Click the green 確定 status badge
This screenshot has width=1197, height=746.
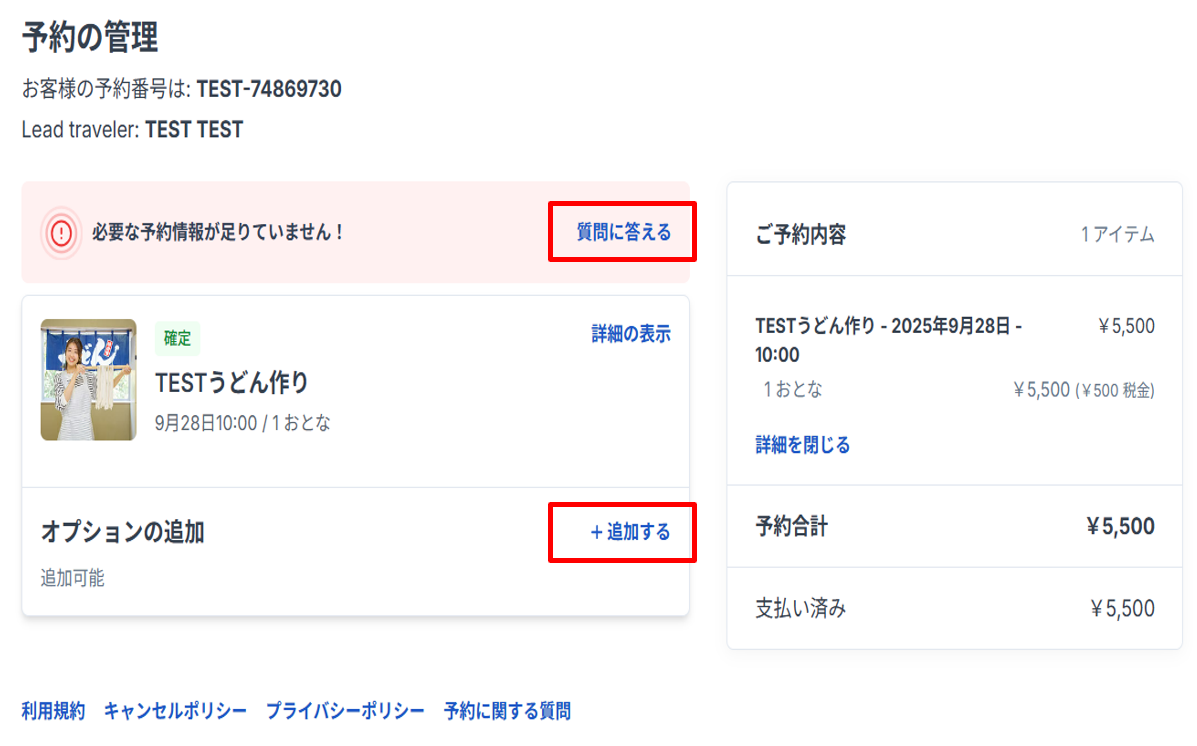(x=178, y=339)
